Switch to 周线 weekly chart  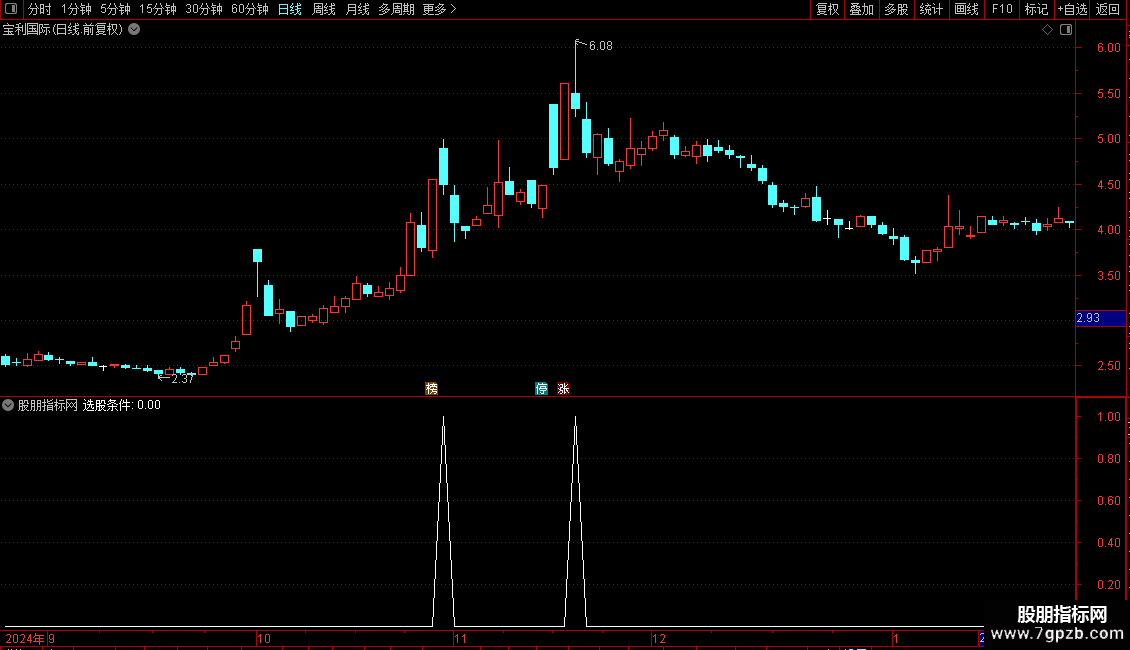[x=324, y=9]
